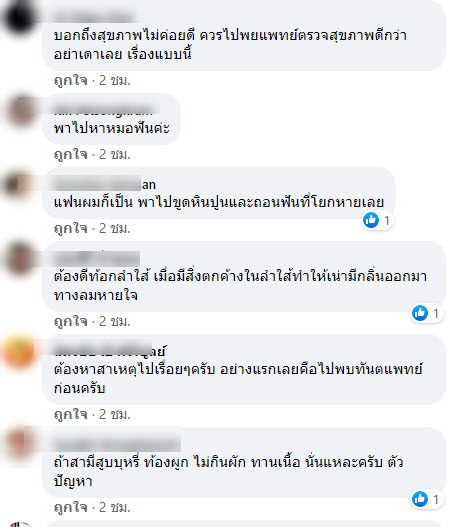Screen dimensions: 468x527
Task: Like the smoking husband comment via ถูกใจ
Action: pyautogui.click(x=71, y=508)
